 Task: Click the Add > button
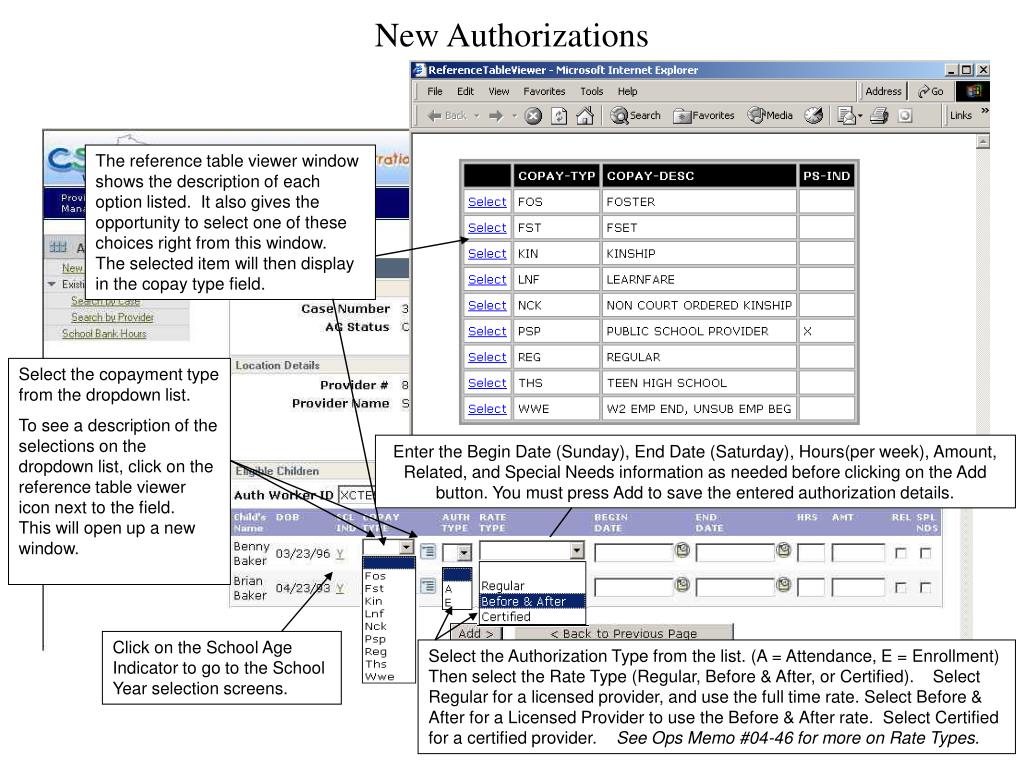(476, 633)
